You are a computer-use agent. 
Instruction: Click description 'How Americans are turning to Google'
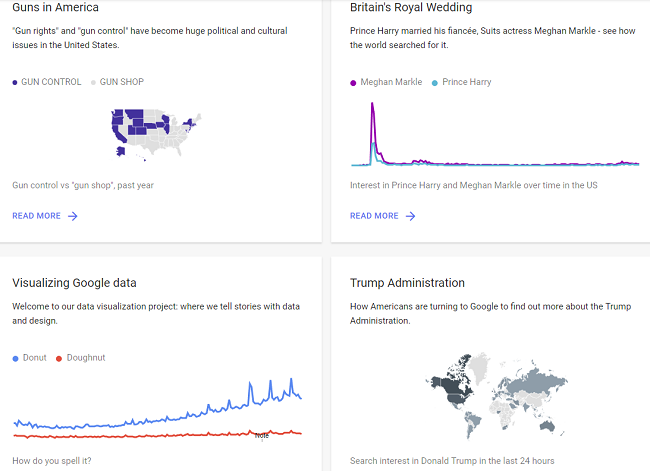pyautogui.click(x=490, y=313)
